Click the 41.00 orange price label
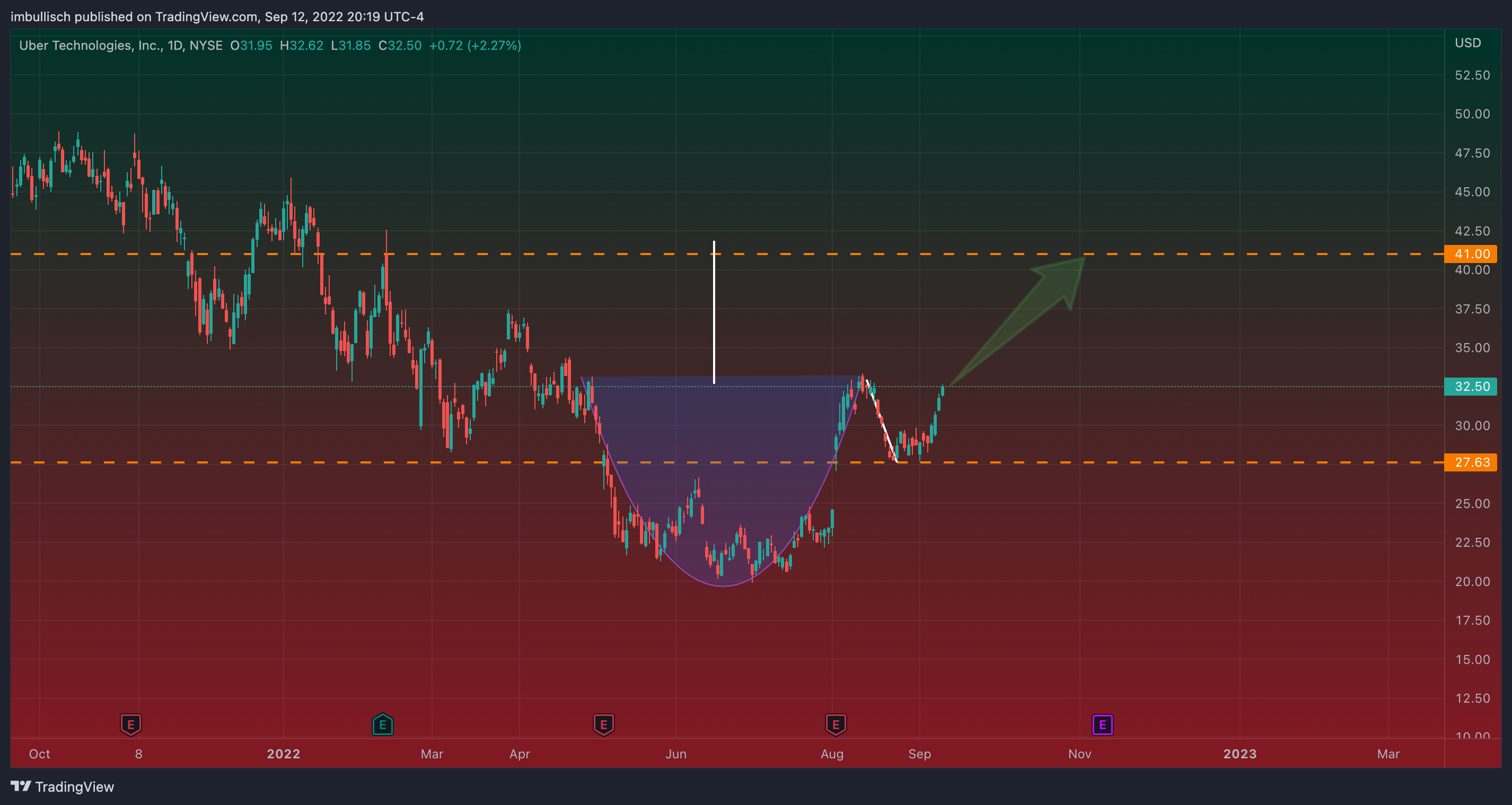This screenshot has height=805, width=1512. (x=1470, y=253)
